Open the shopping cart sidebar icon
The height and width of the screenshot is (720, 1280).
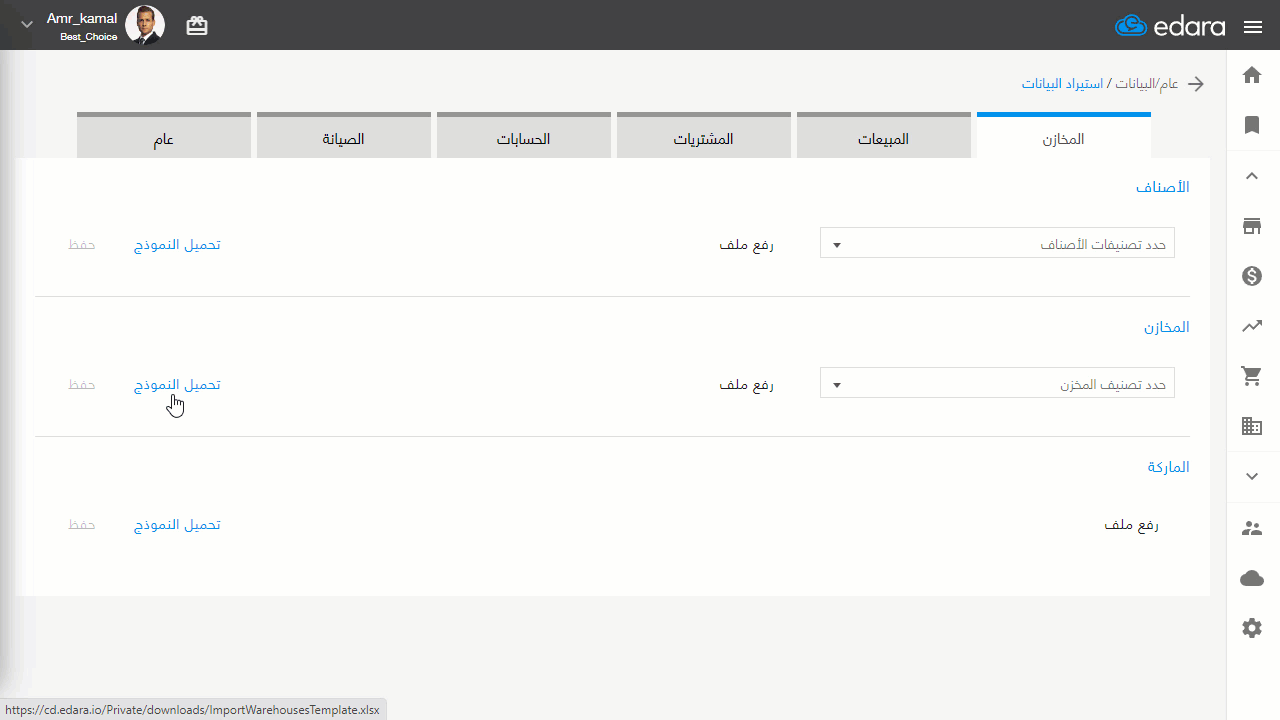click(x=1252, y=376)
